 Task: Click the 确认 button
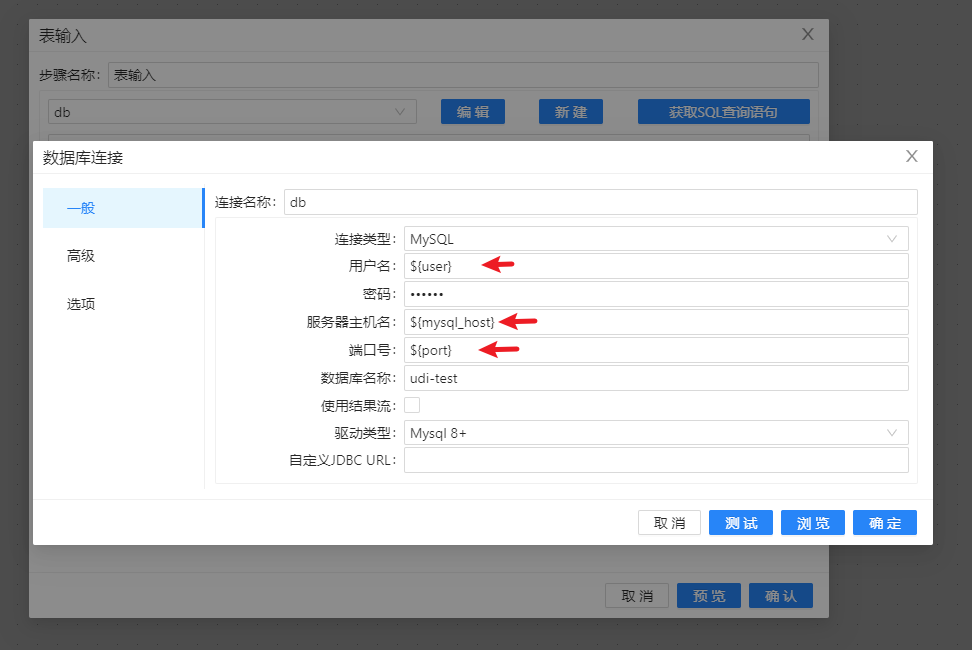click(781, 595)
